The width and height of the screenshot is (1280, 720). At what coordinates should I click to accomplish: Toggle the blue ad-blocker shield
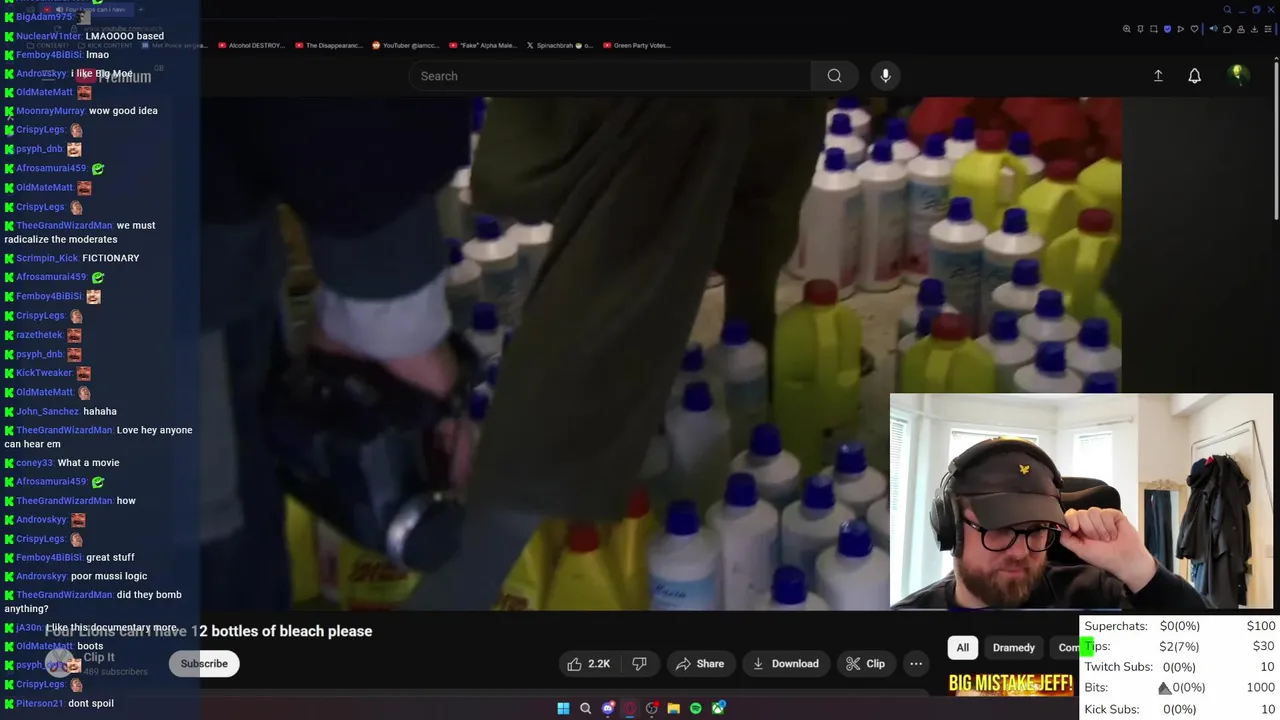click(x=1167, y=29)
